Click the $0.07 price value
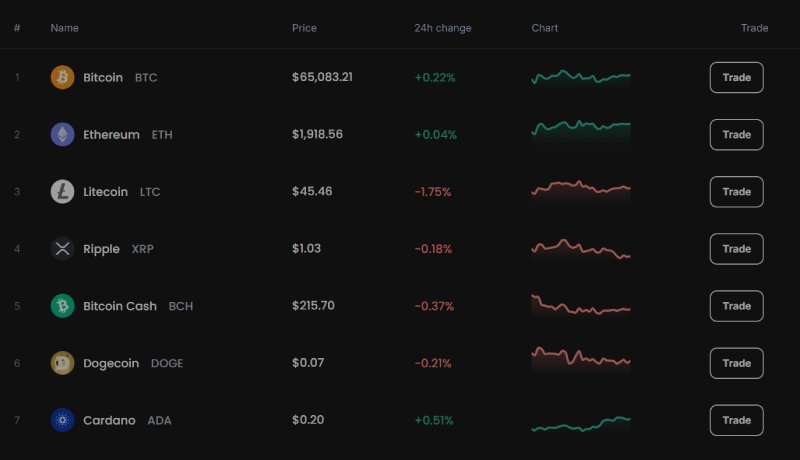 (308, 363)
